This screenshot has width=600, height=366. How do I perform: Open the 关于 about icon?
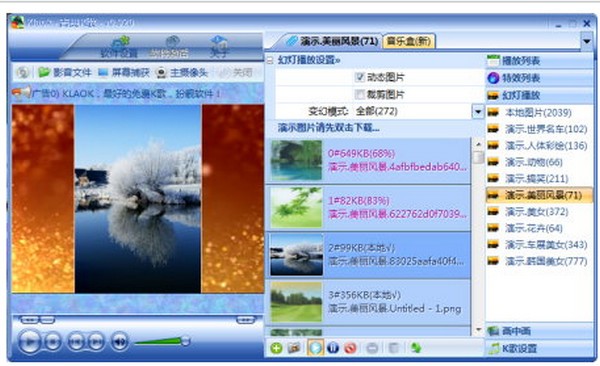pyautogui.click(x=219, y=47)
